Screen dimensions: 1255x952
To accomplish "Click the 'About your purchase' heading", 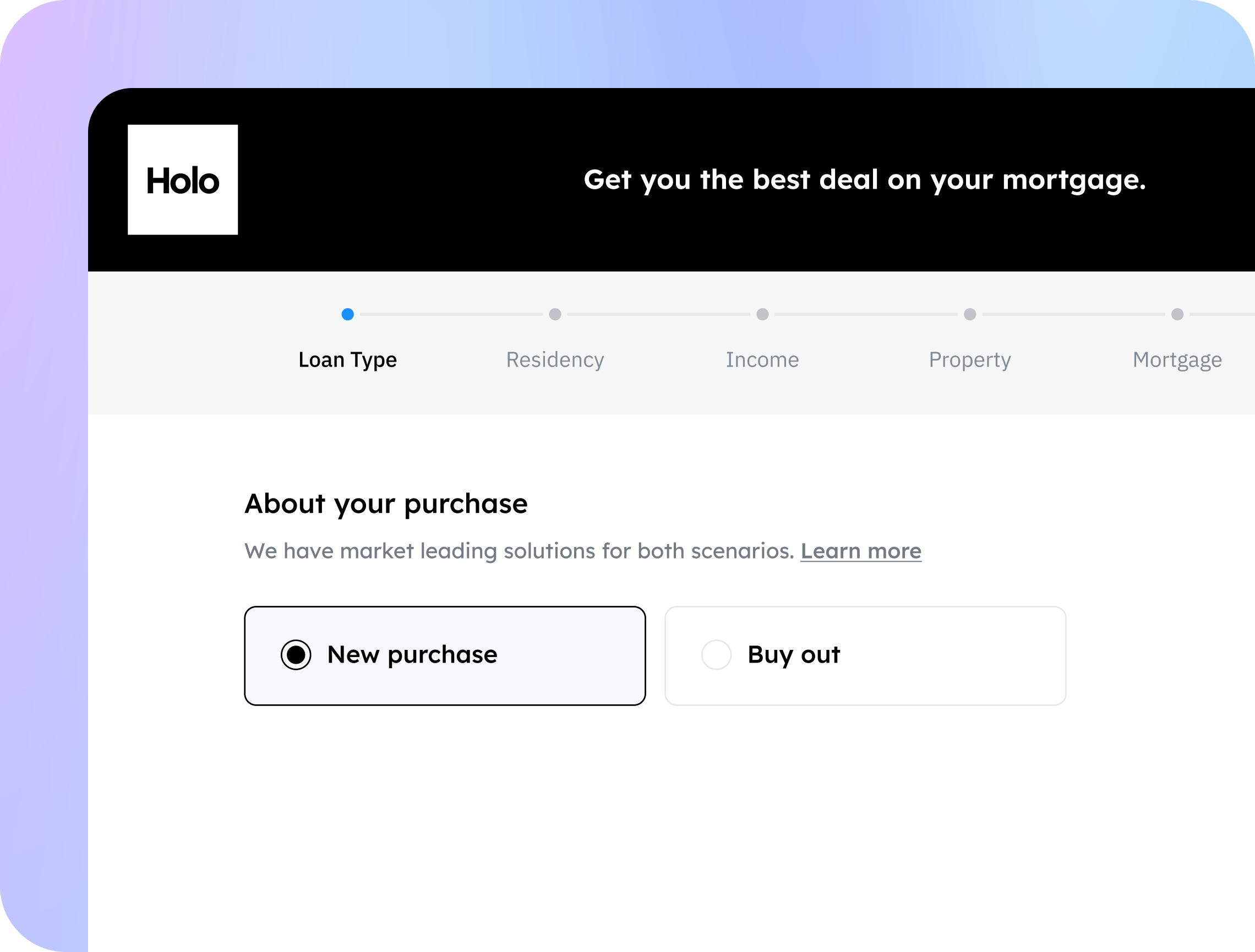I will [x=386, y=504].
